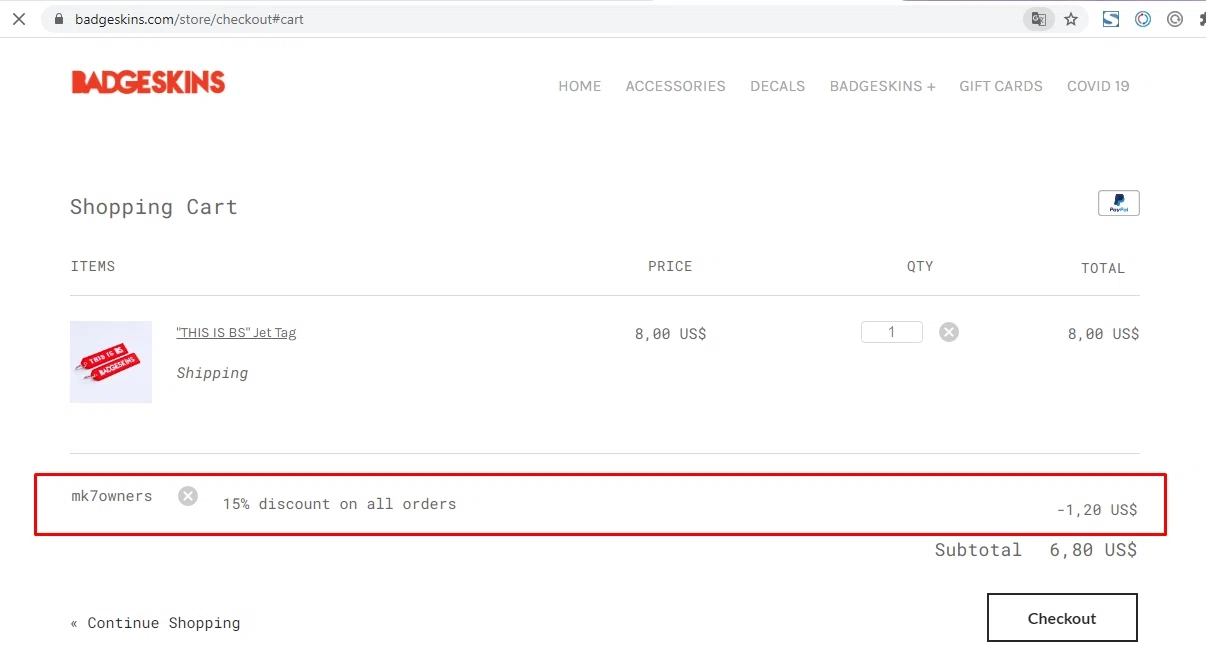Click the 8,00 US$ value under PRICE

670,334
